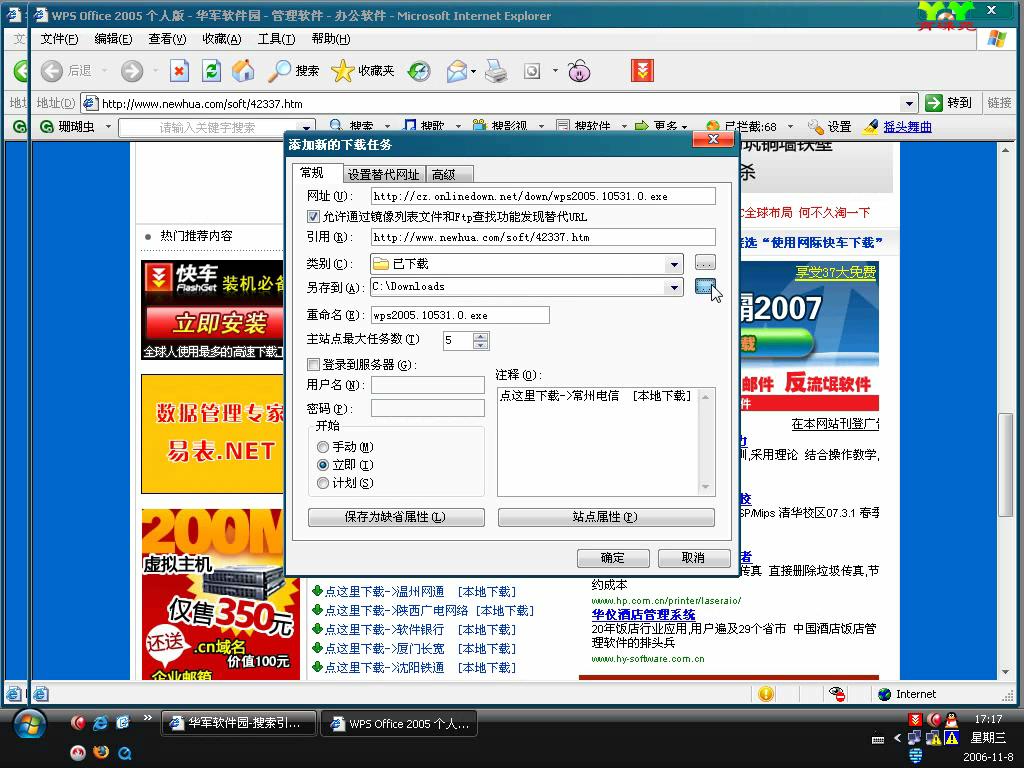The image size is (1024, 768).
Task: Click the popup-blocked icon in status bar
Action: (837, 694)
